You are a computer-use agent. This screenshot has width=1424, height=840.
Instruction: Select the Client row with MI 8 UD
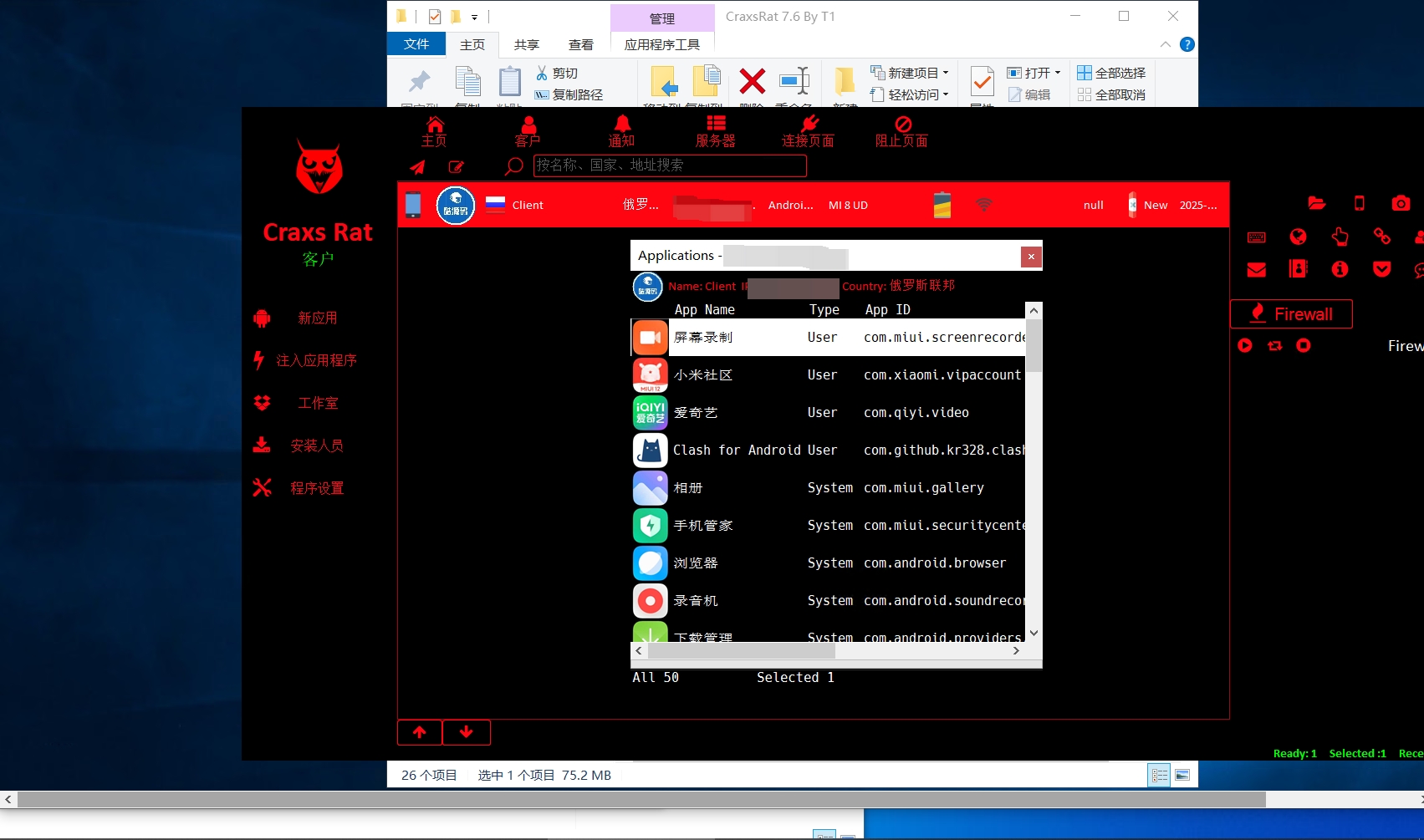(813, 205)
